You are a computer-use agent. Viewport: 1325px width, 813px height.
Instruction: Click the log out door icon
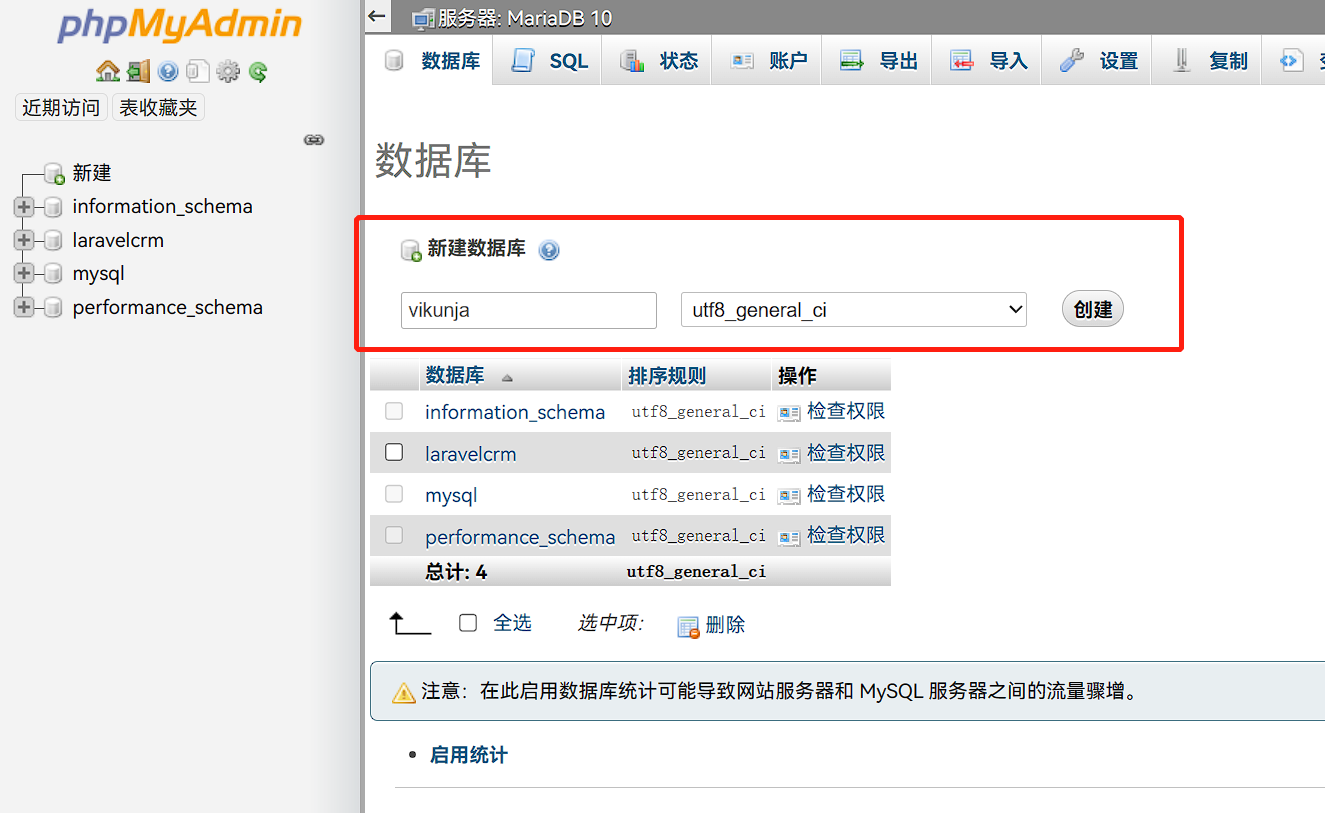click(x=138, y=71)
